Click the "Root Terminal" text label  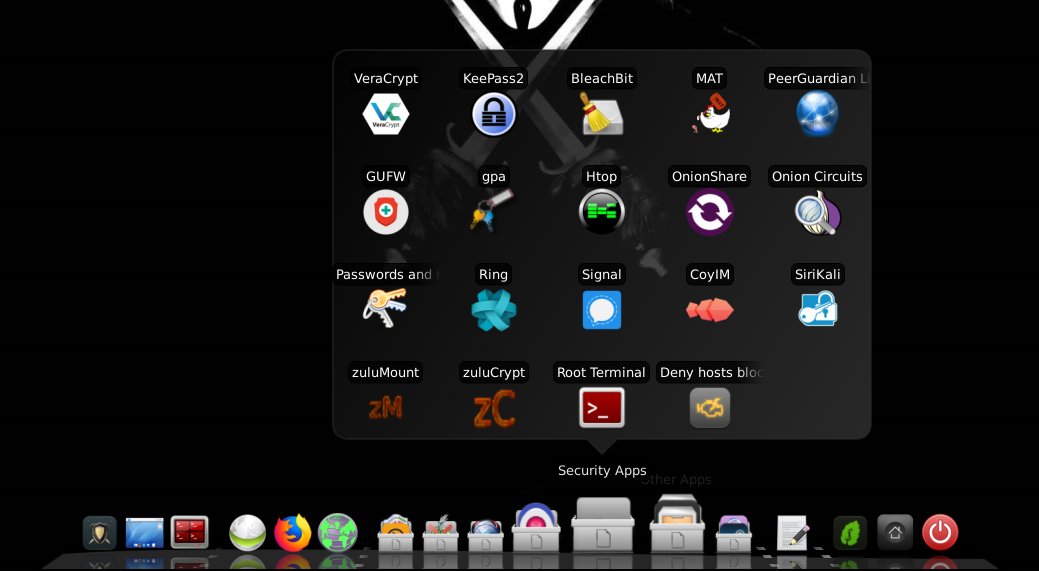[601, 372]
